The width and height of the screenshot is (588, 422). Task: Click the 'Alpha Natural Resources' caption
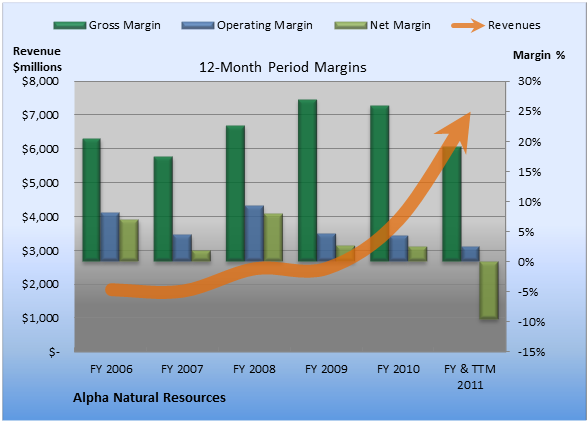(x=149, y=397)
